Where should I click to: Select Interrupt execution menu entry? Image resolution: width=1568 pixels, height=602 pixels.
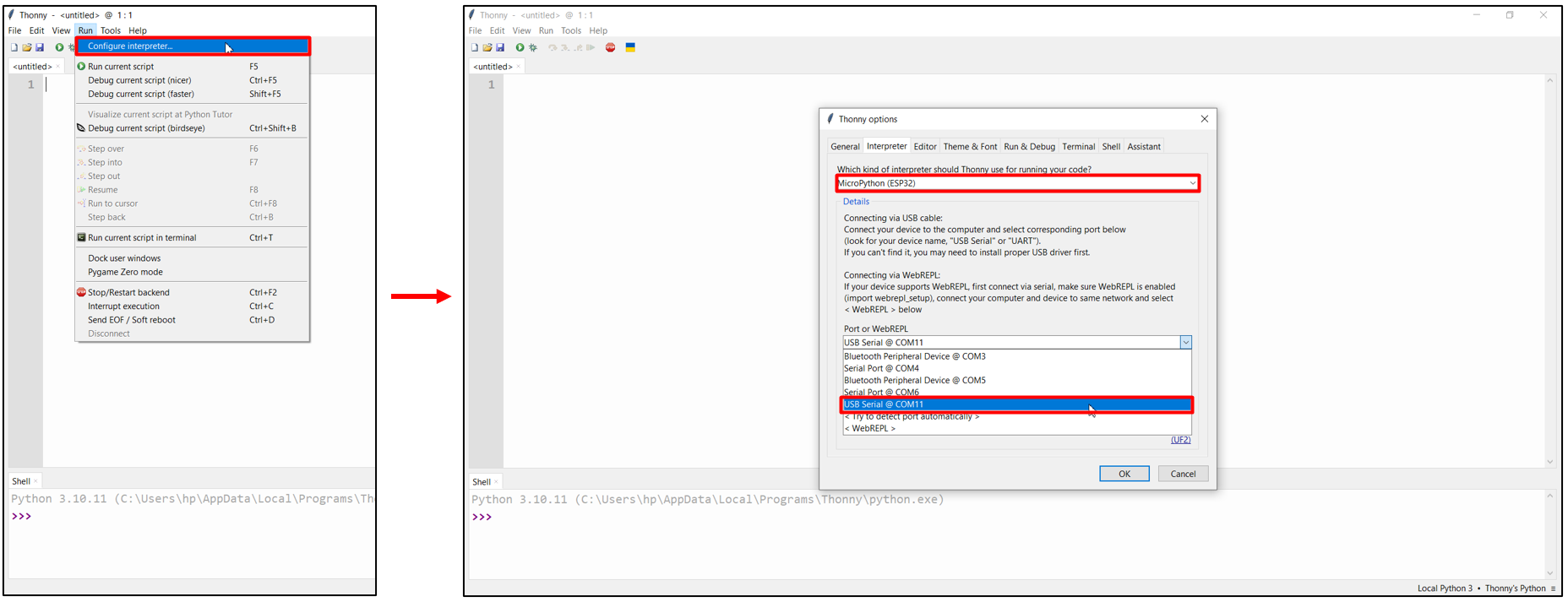pyautogui.click(x=193, y=306)
